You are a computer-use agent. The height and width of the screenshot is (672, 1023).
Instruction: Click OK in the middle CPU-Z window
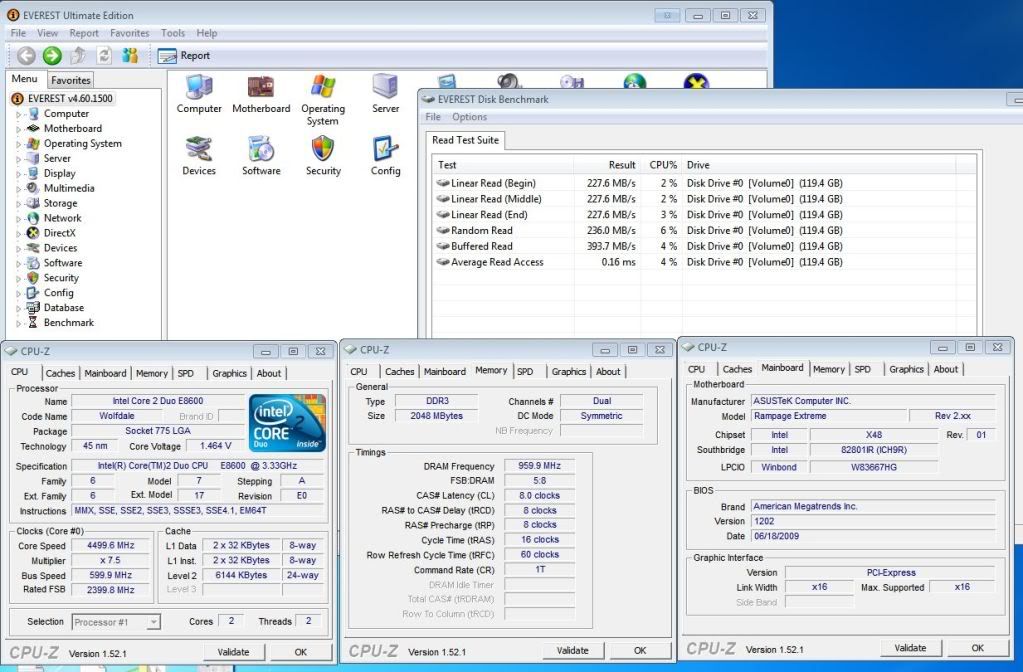(x=640, y=650)
